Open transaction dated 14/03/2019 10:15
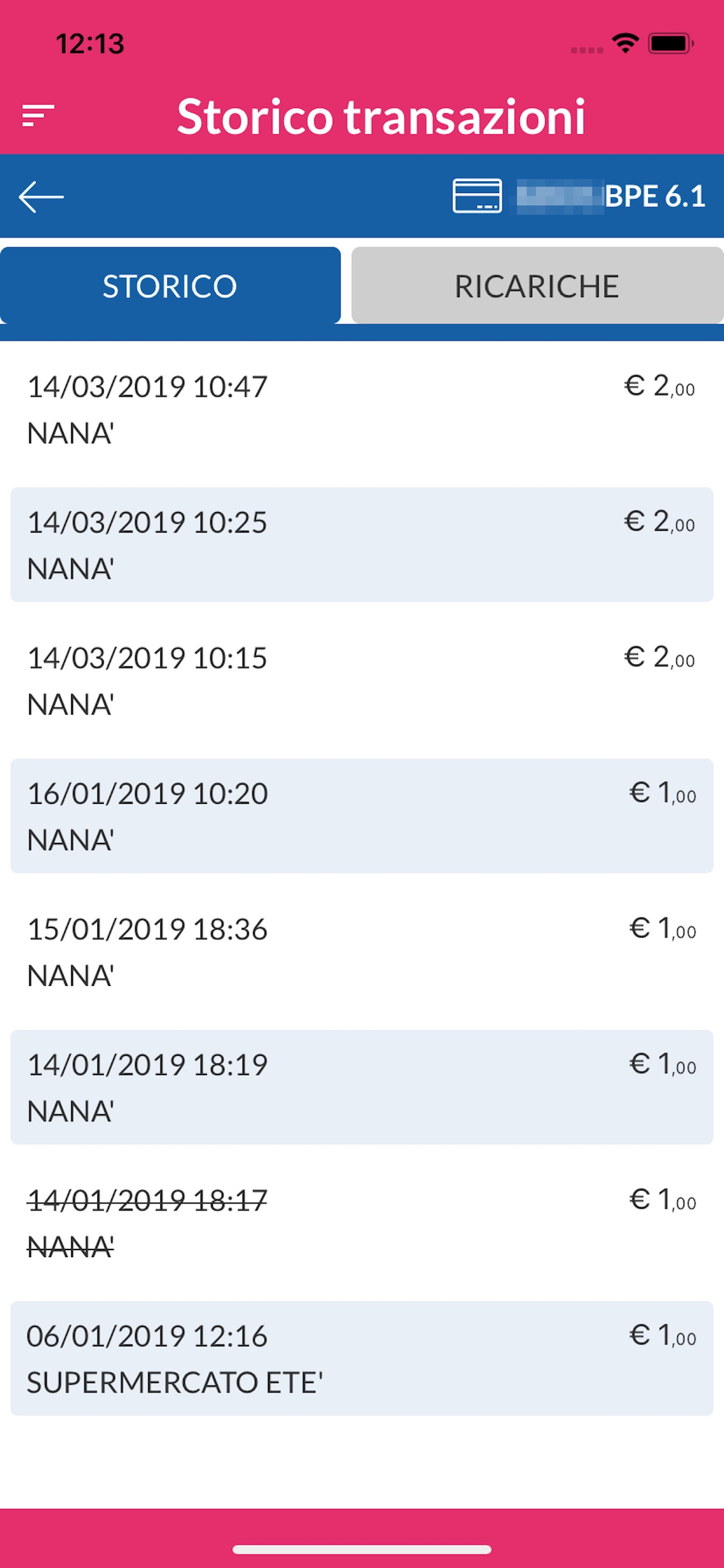724x1568 pixels. click(x=362, y=681)
